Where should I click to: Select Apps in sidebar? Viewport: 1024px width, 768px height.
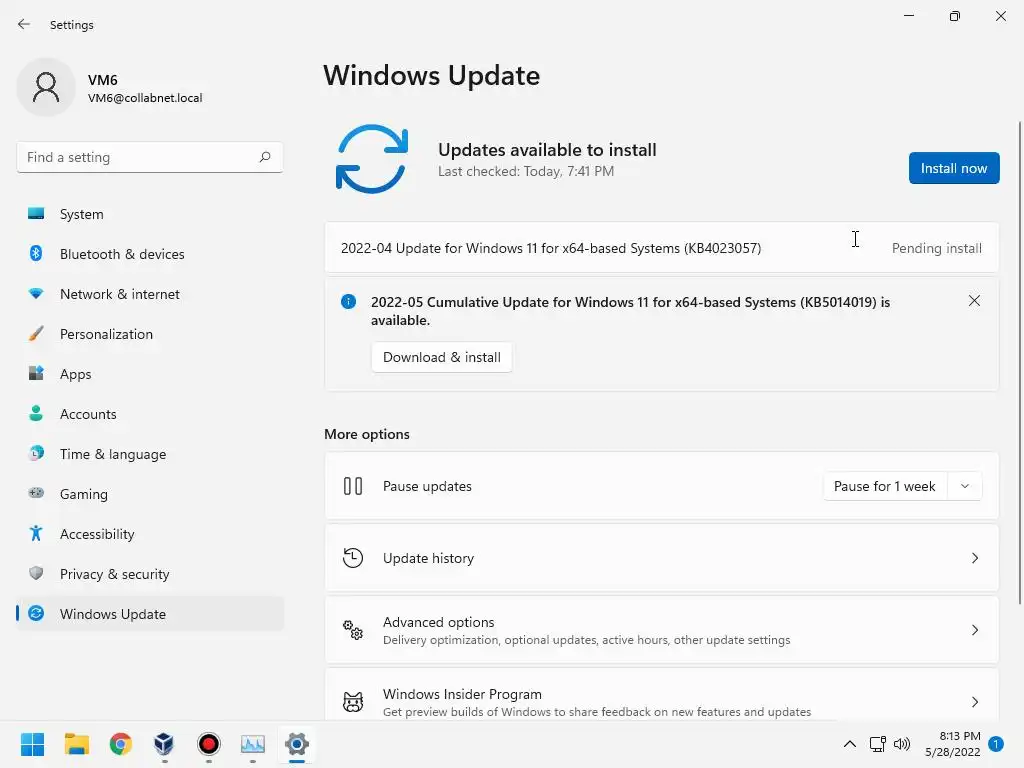tap(150, 374)
